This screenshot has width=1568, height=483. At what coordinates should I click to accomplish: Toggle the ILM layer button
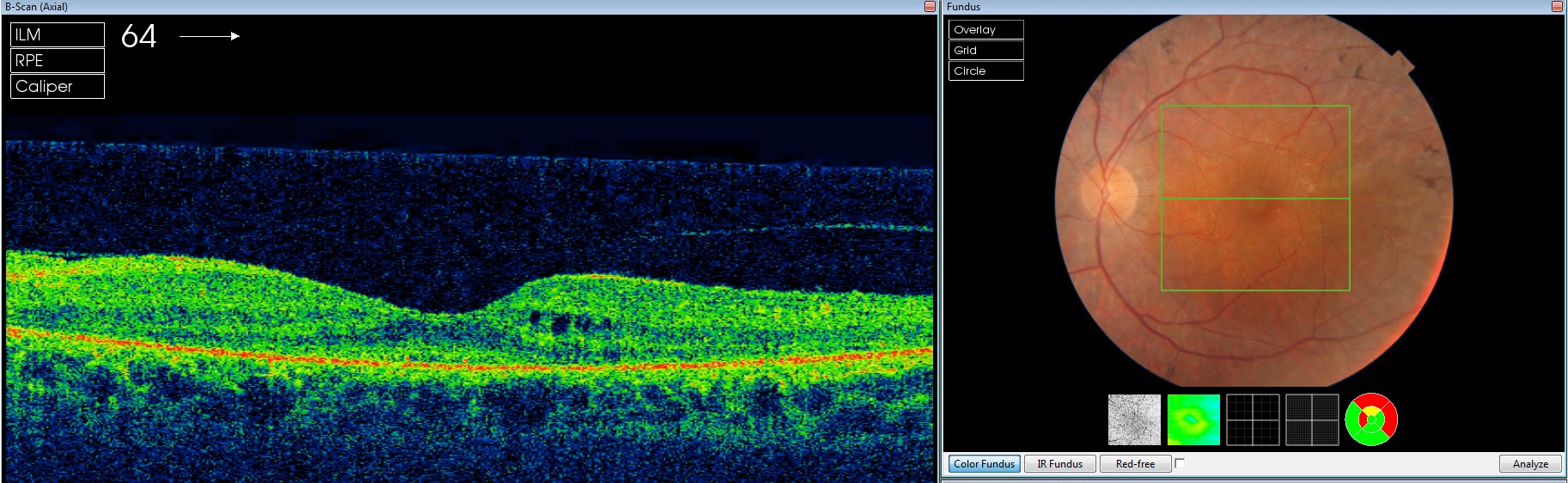(x=58, y=34)
